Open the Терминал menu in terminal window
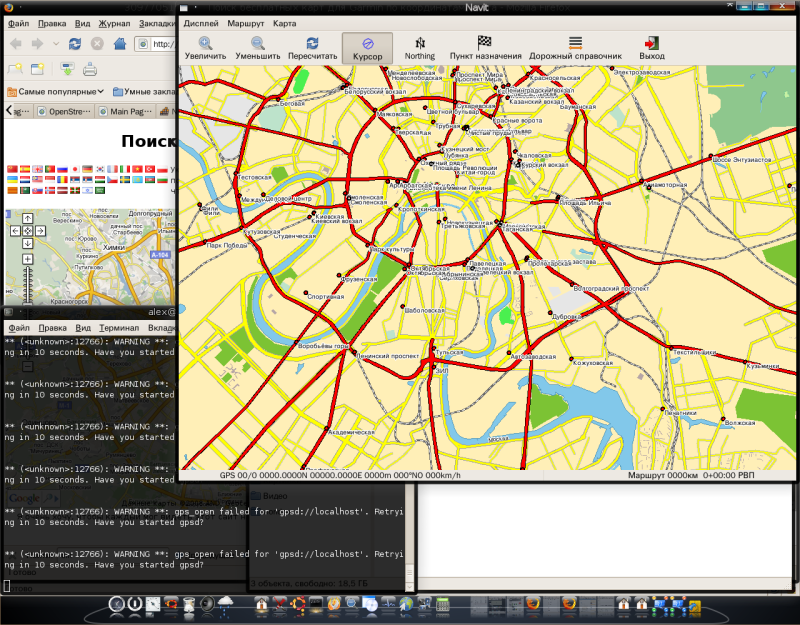 click(x=119, y=327)
